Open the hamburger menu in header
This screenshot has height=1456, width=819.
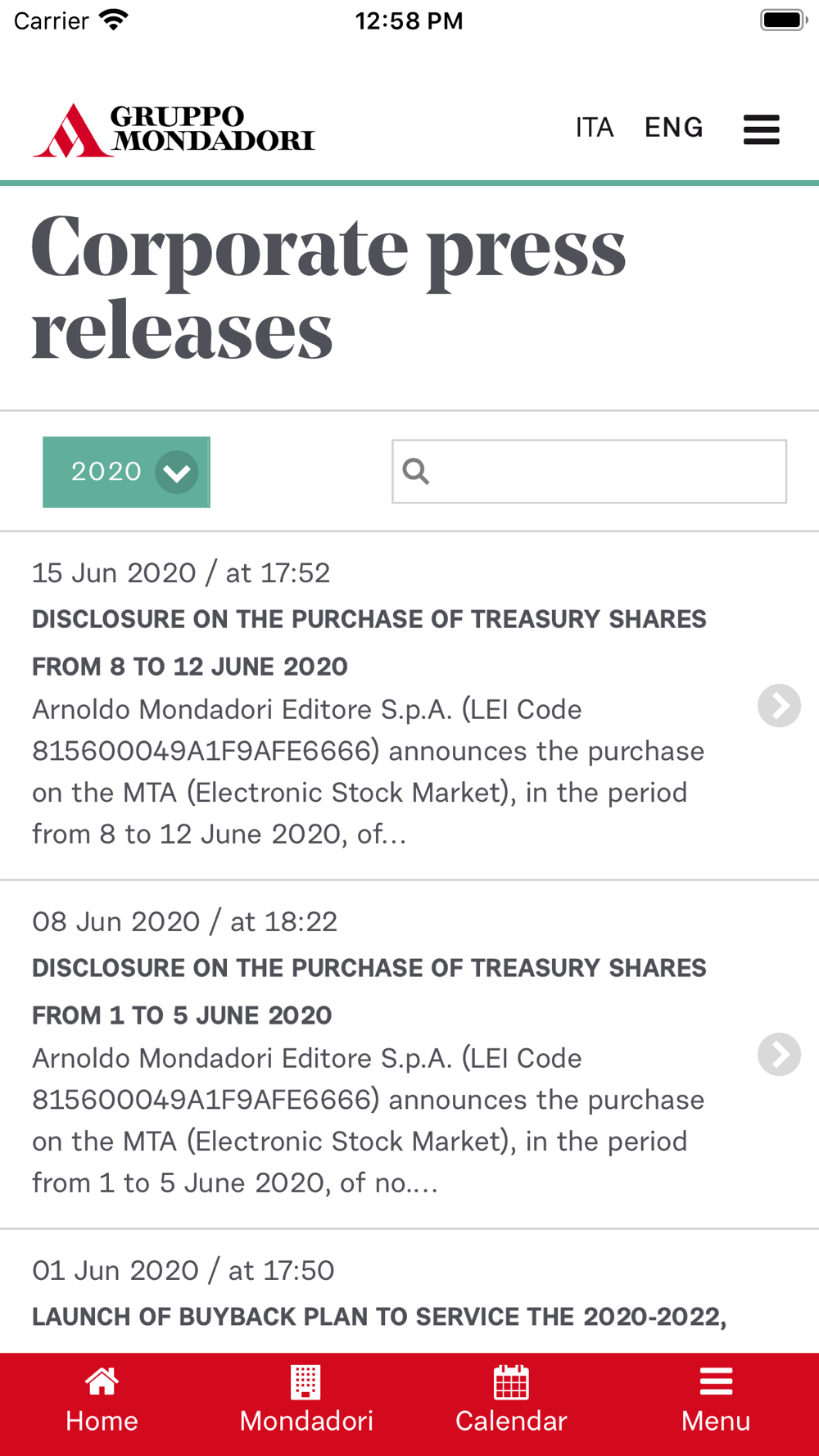[761, 129]
